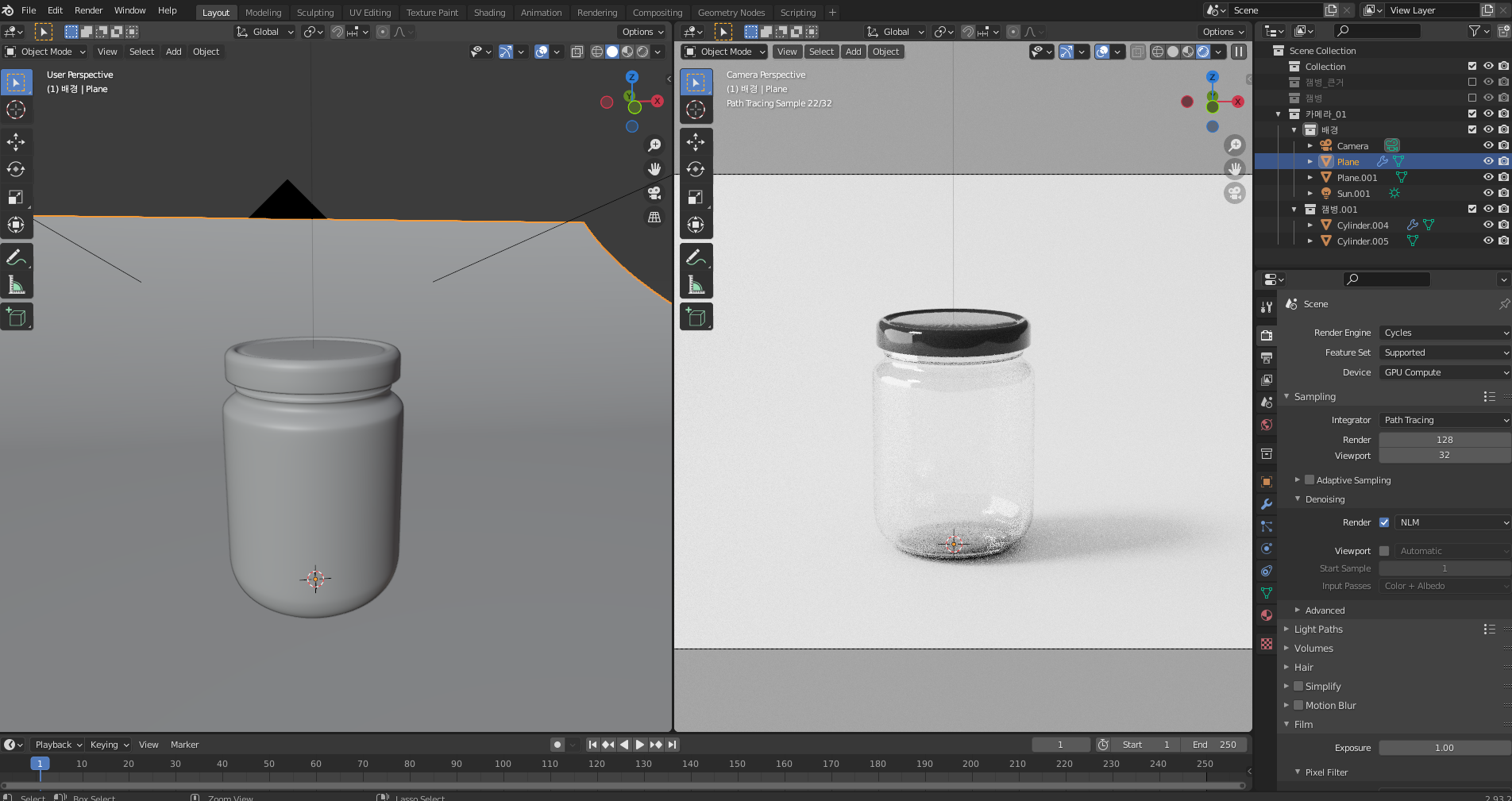Select the Scale tool in left viewport
This screenshot has width=1512, height=801.
click(16, 198)
